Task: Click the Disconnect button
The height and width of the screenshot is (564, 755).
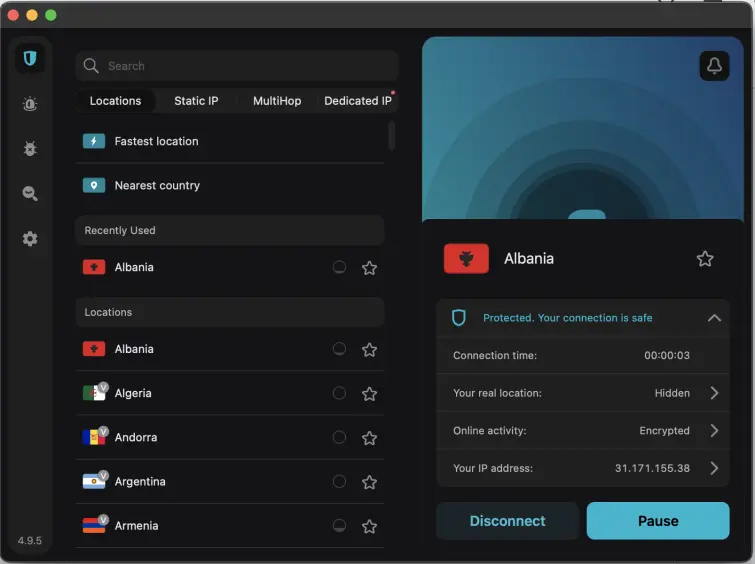Action: point(508,521)
